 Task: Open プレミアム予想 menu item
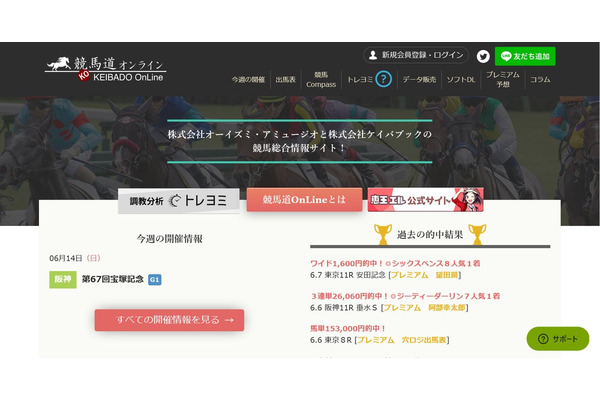[x=502, y=79]
